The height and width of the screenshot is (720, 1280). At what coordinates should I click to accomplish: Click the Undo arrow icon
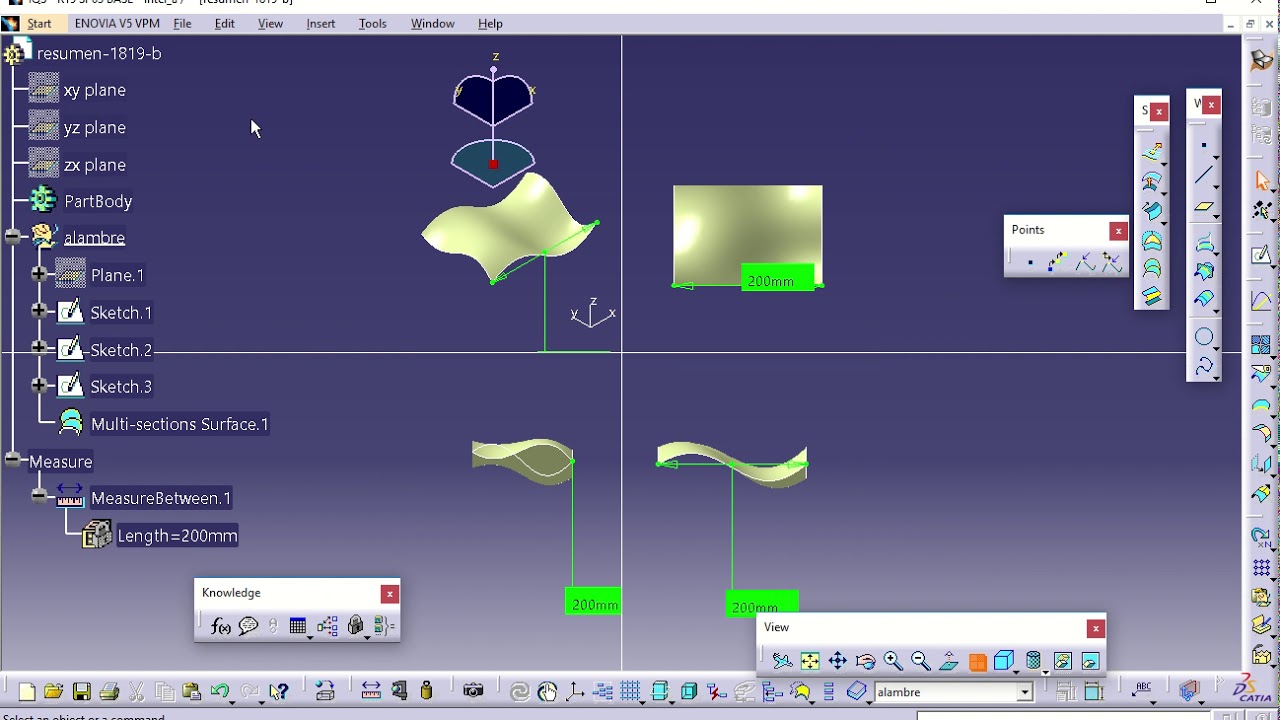tap(220, 691)
